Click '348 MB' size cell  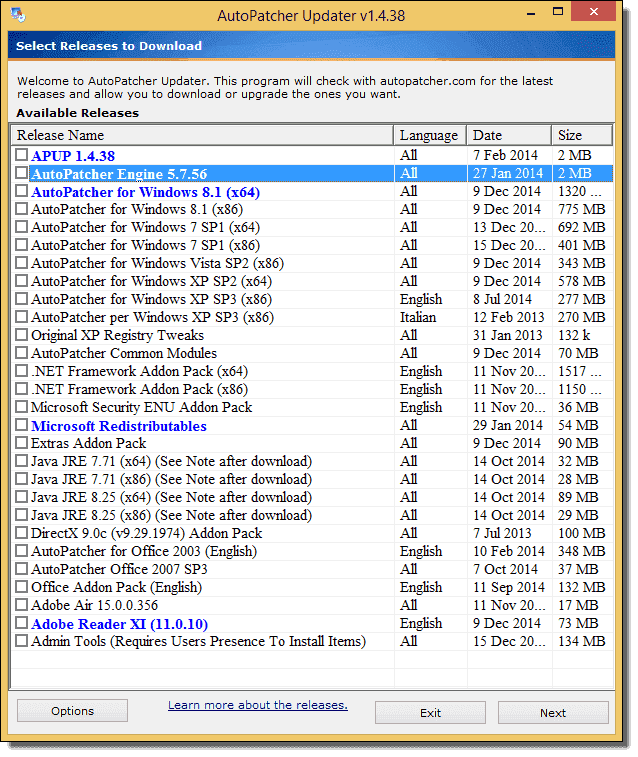click(582, 551)
